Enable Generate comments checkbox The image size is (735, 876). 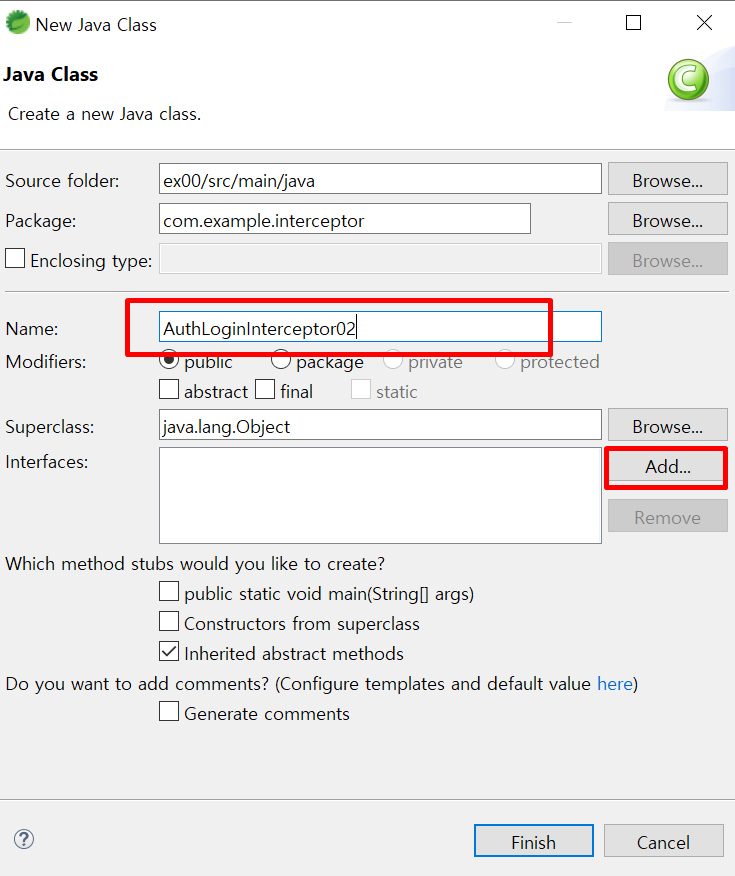click(169, 712)
